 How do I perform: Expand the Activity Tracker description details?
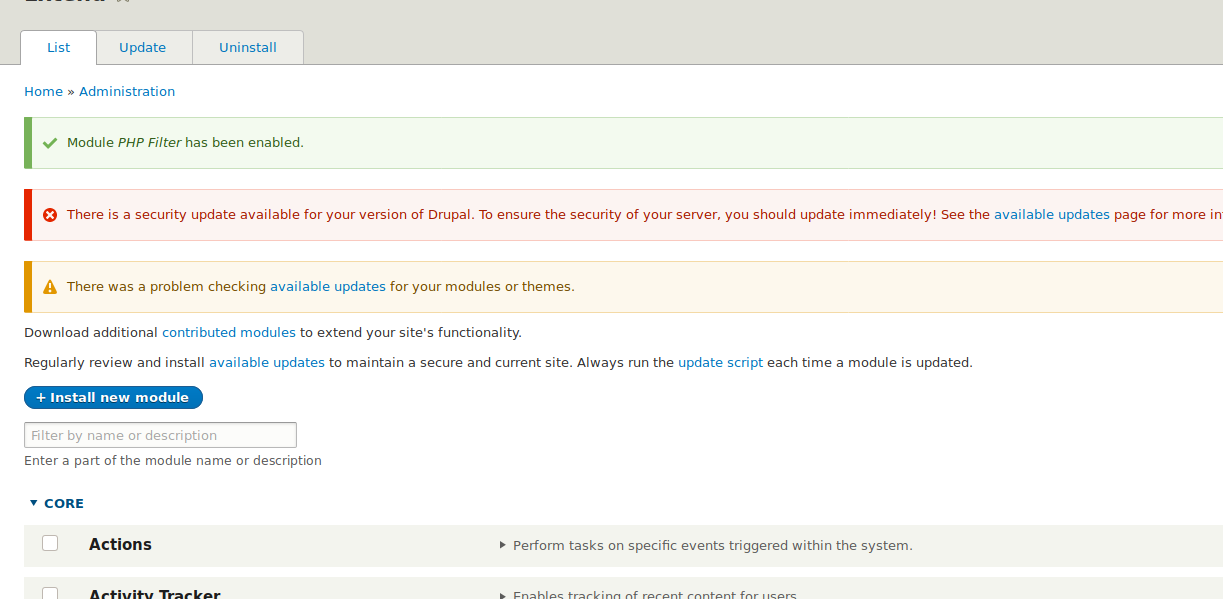503,595
